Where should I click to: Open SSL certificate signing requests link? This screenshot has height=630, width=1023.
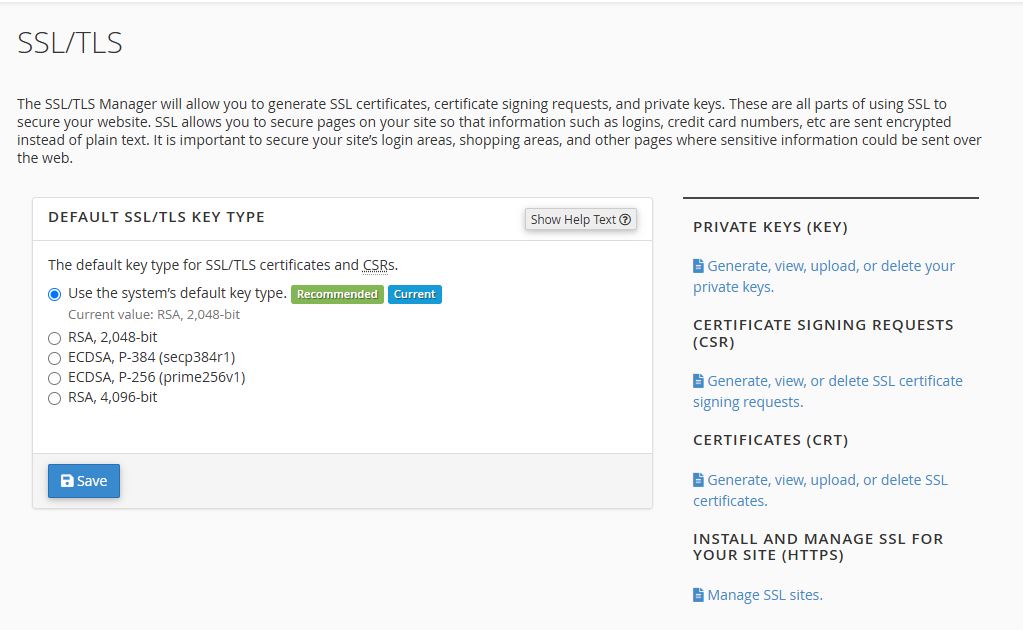click(834, 381)
